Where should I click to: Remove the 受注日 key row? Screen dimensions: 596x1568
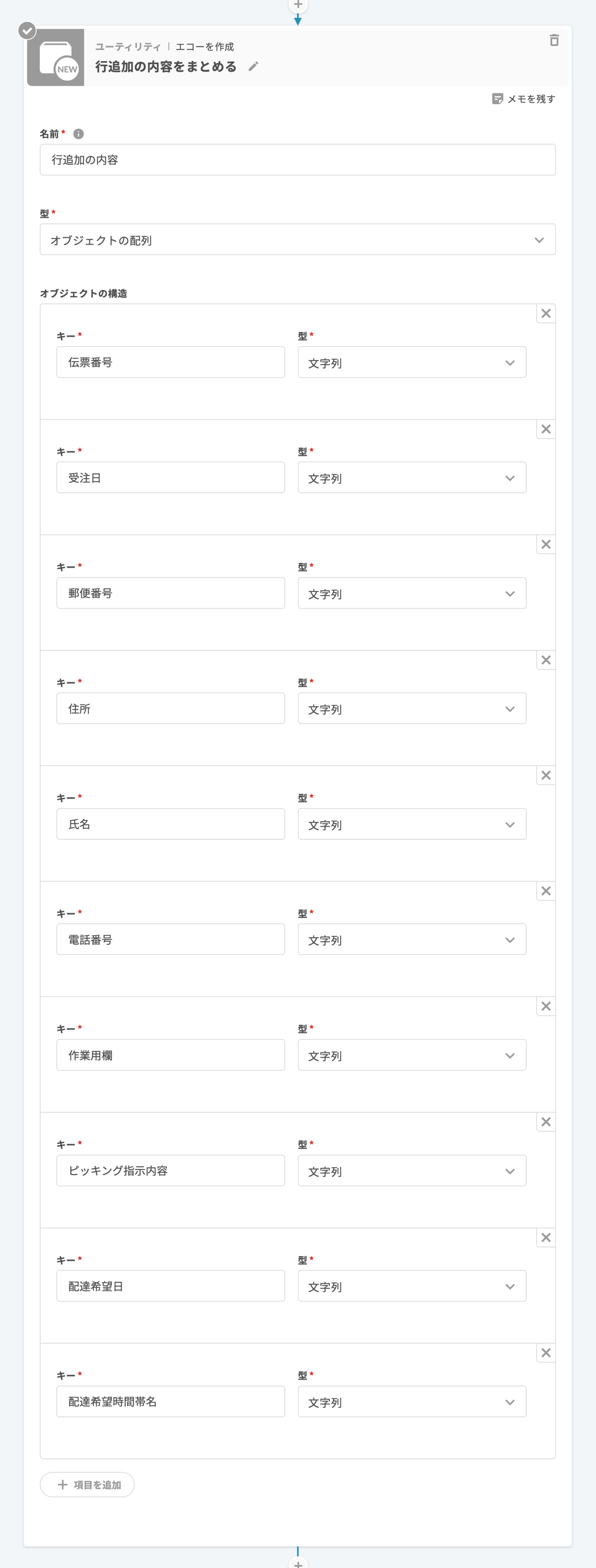(x=545, y=429)
